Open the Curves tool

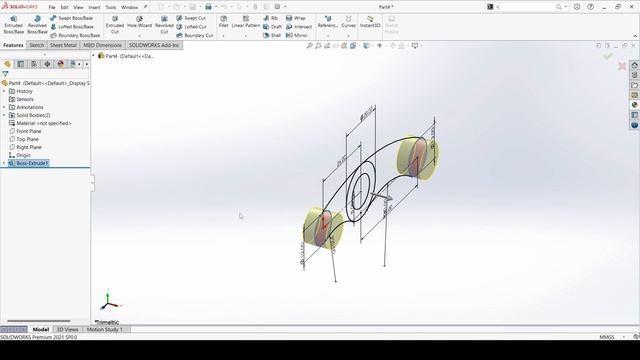348,22
